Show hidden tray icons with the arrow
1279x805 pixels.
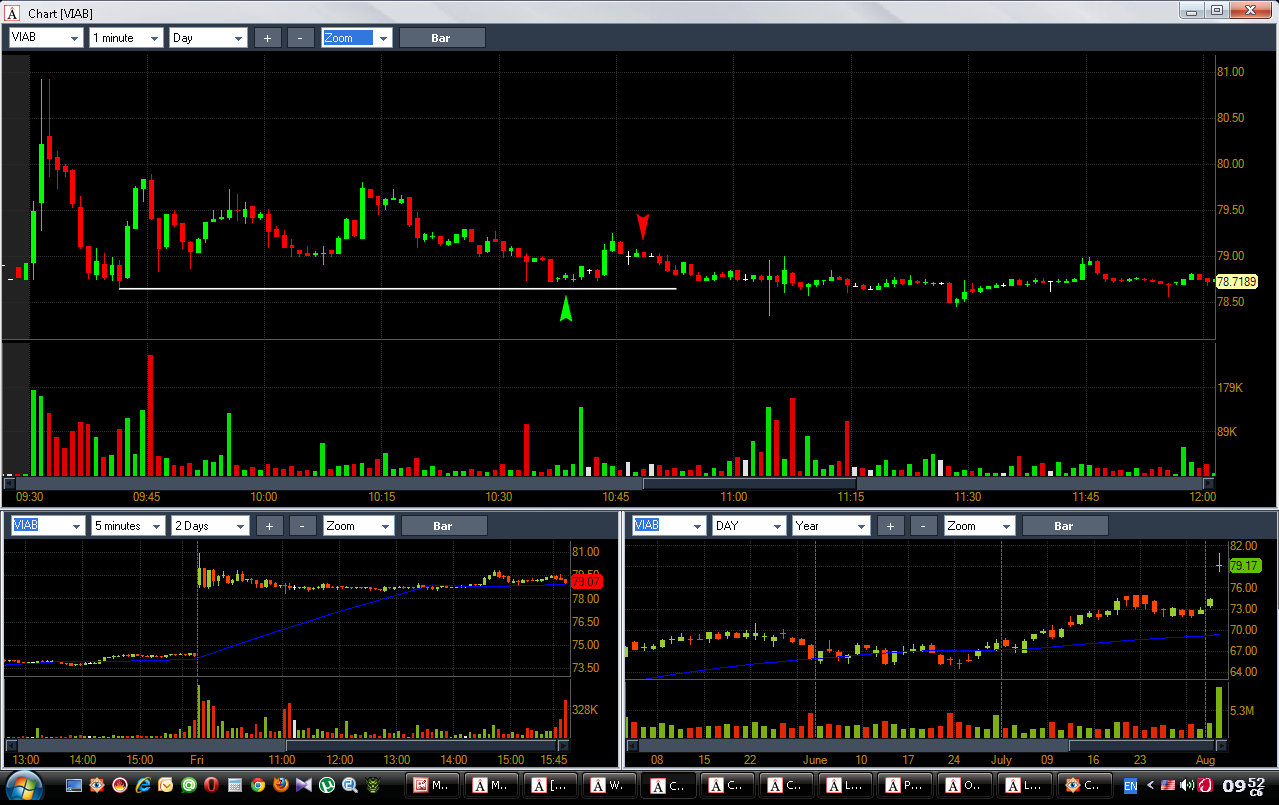[1151, 785]
